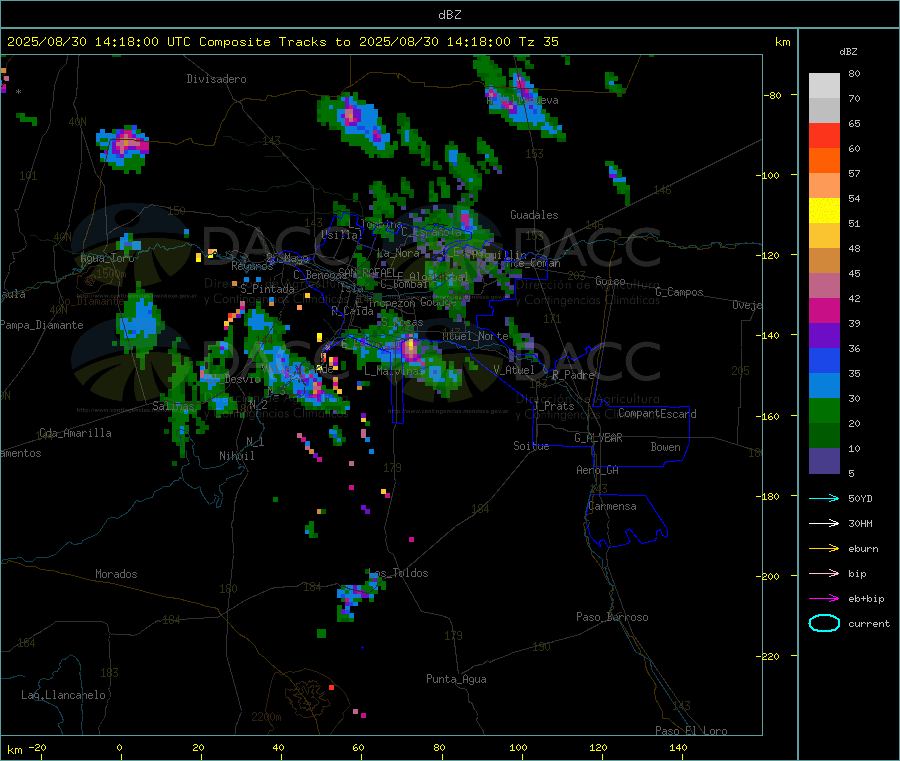Click the Agua_Toro place label

pos(107,258)
